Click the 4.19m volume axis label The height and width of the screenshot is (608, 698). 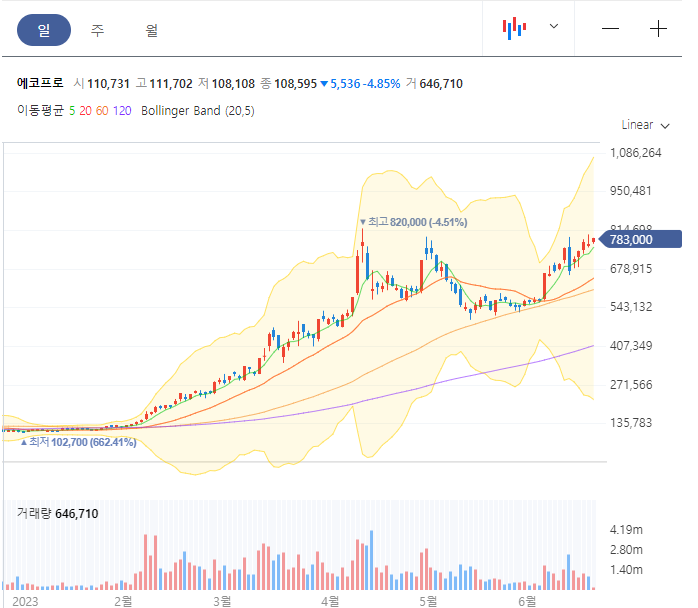pyautogui.click(x=626, y=530)
